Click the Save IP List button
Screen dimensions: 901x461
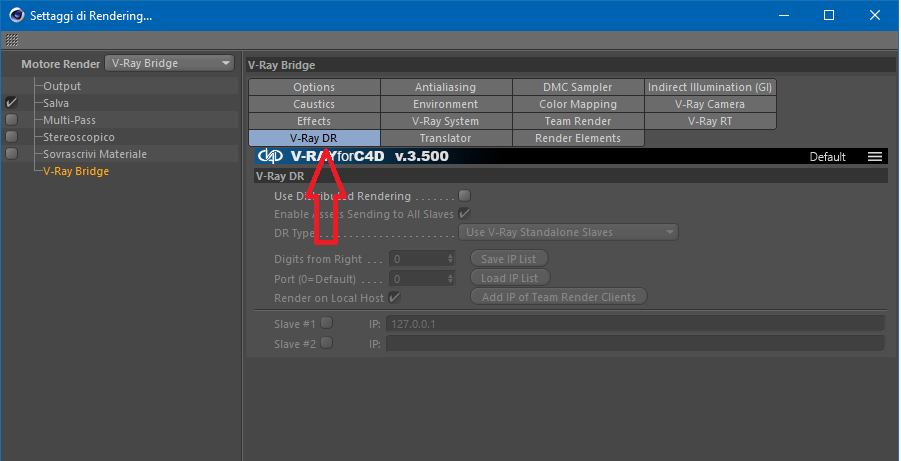click(x=509, y=259)
